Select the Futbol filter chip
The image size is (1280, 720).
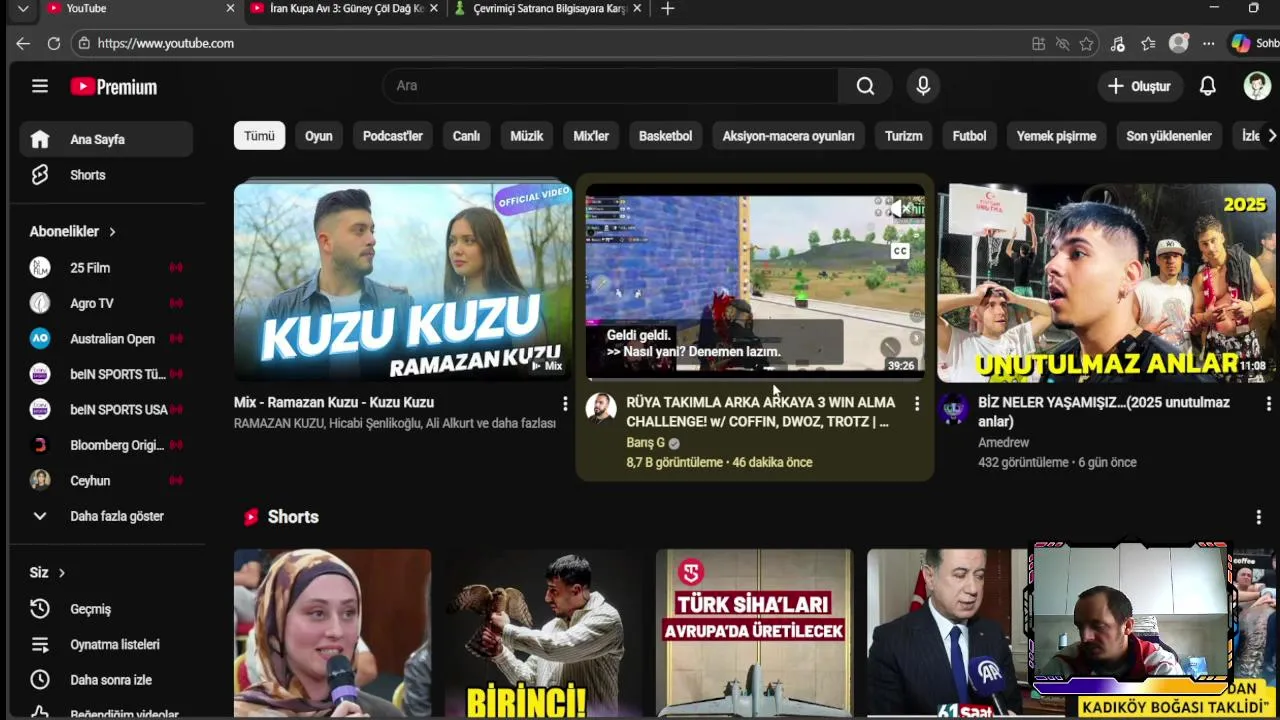[969, 136]
